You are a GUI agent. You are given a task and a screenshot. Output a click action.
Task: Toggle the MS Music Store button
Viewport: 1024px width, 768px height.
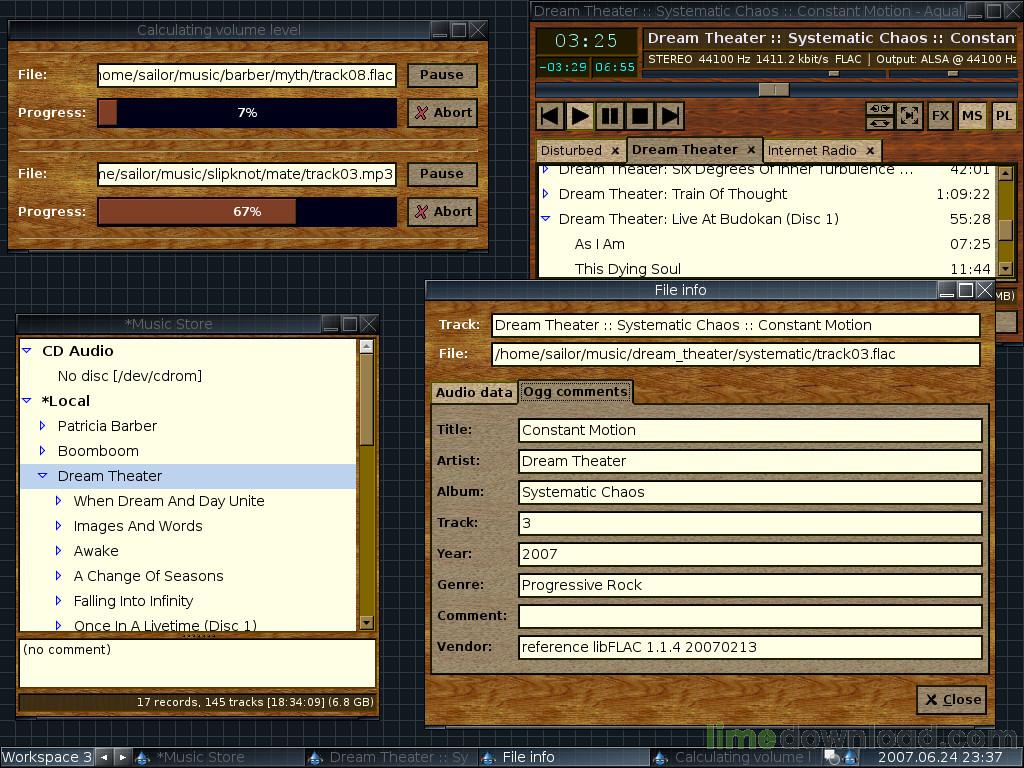pos(972,116)
